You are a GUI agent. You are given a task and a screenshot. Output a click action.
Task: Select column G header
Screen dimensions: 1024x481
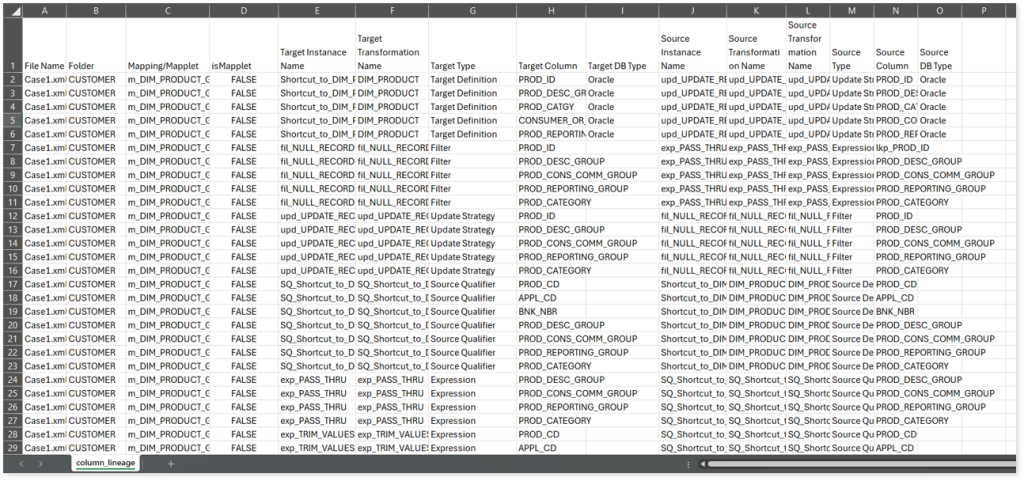(472, 11)
